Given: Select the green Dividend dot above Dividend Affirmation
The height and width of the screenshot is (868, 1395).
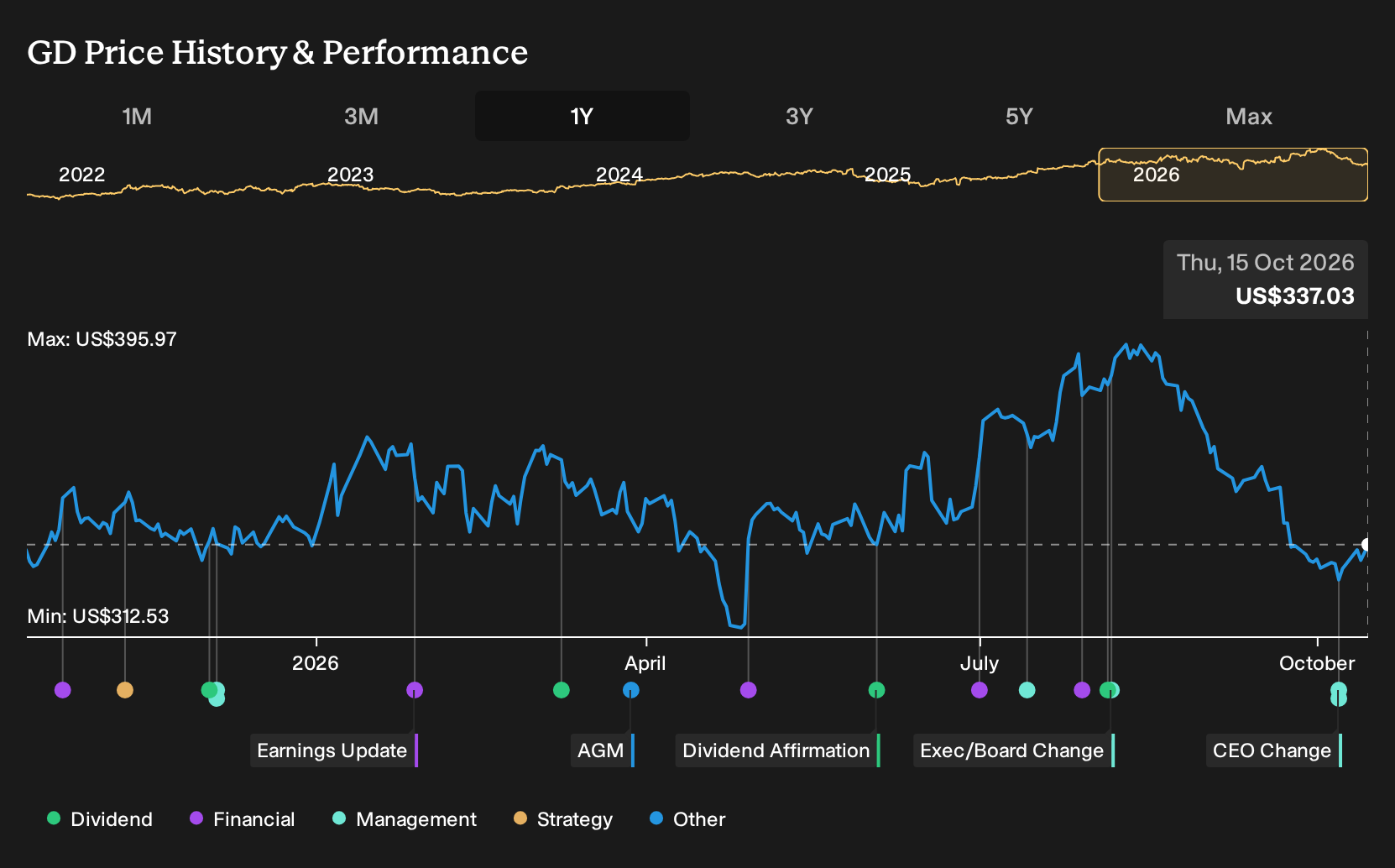Looking at the screenshot, I should pos(876,690).
